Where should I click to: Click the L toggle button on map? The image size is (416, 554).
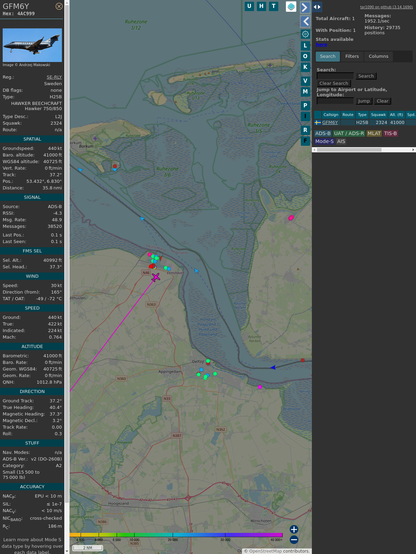tap(305, 46)
